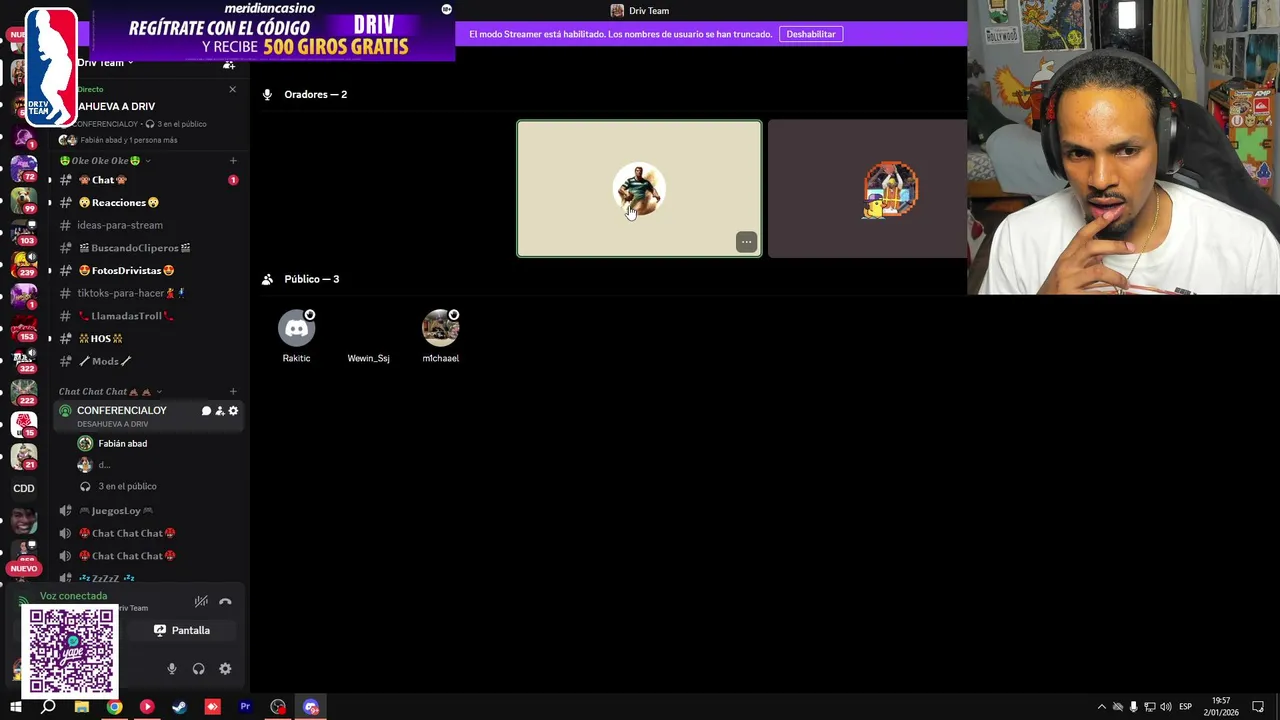This screenshot has width=1280, height=720.
Task: Open Google Chrome from the taskbar
Action: click(x=114, y=707)
